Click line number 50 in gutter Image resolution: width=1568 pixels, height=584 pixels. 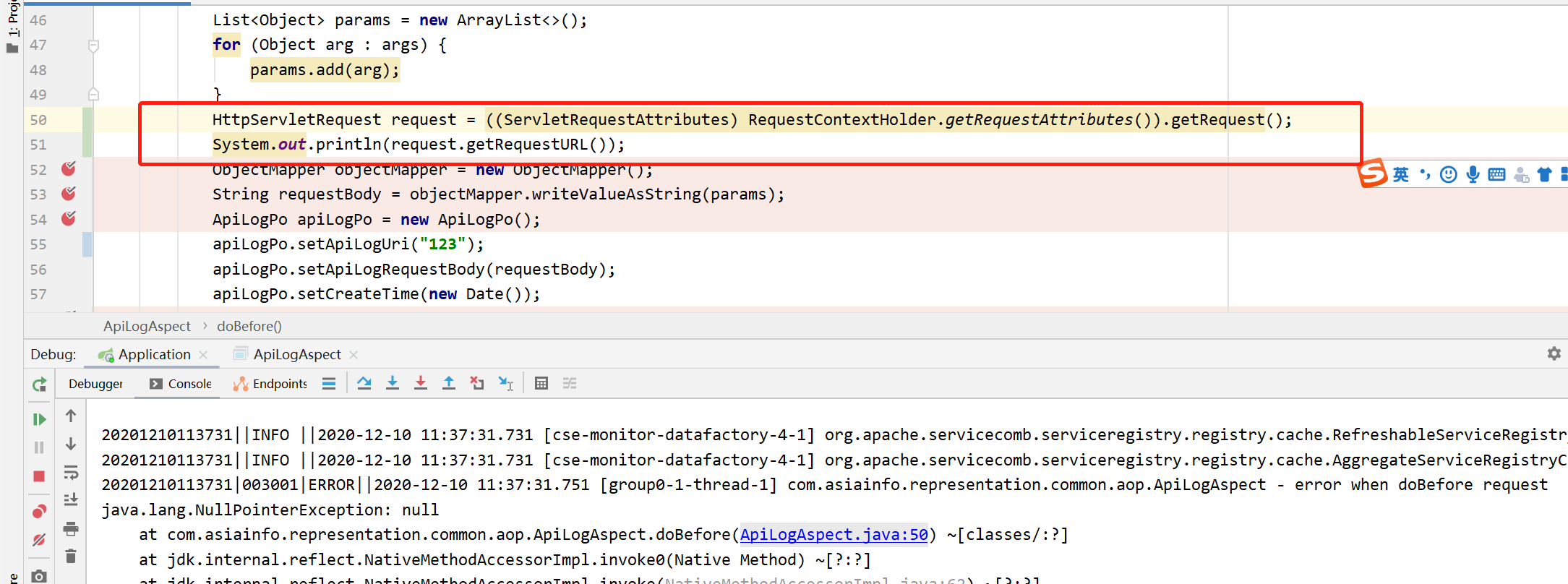pos(38,120)
